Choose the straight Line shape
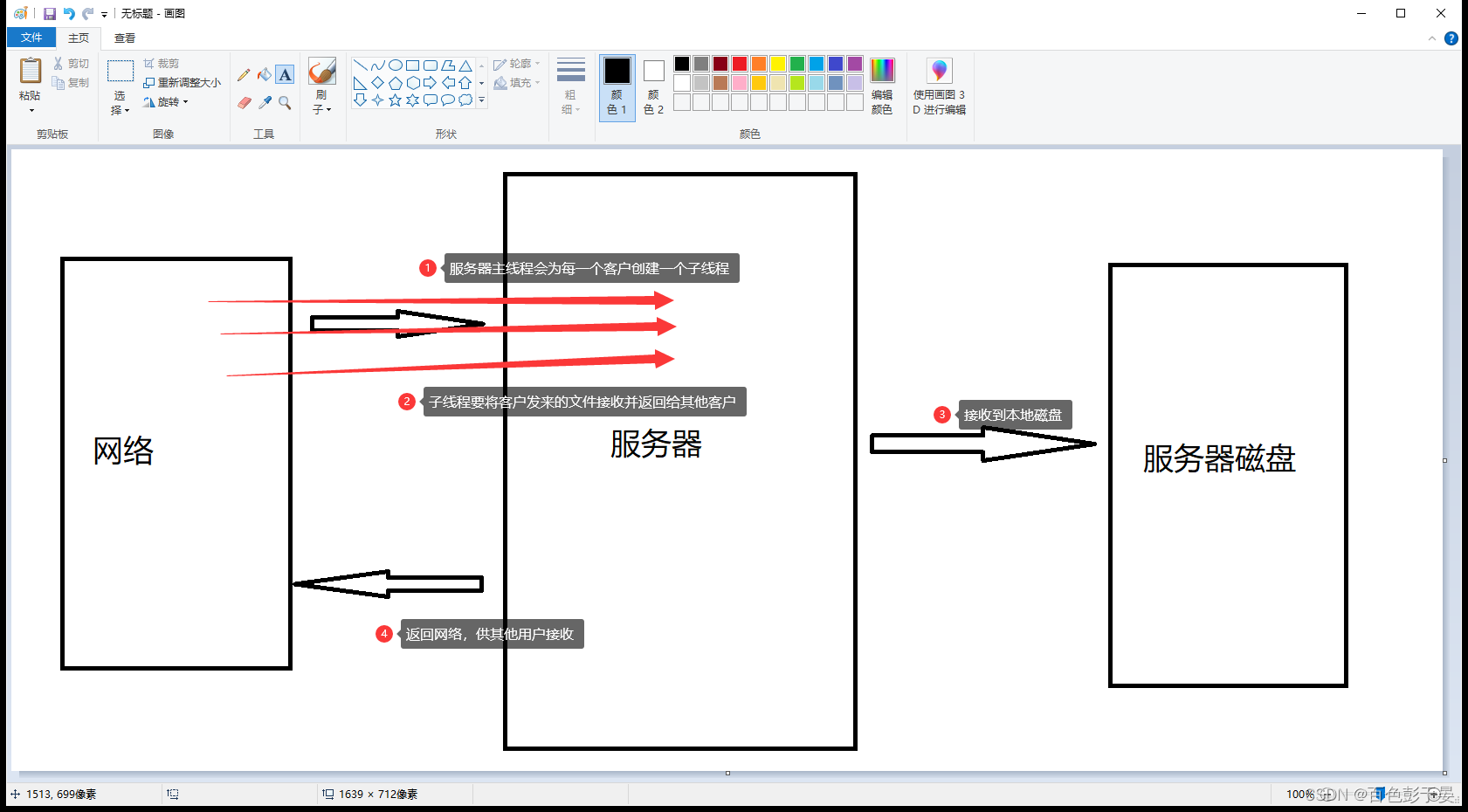The width and height of the screenshot is (1468, 812). tap(360, 65)
